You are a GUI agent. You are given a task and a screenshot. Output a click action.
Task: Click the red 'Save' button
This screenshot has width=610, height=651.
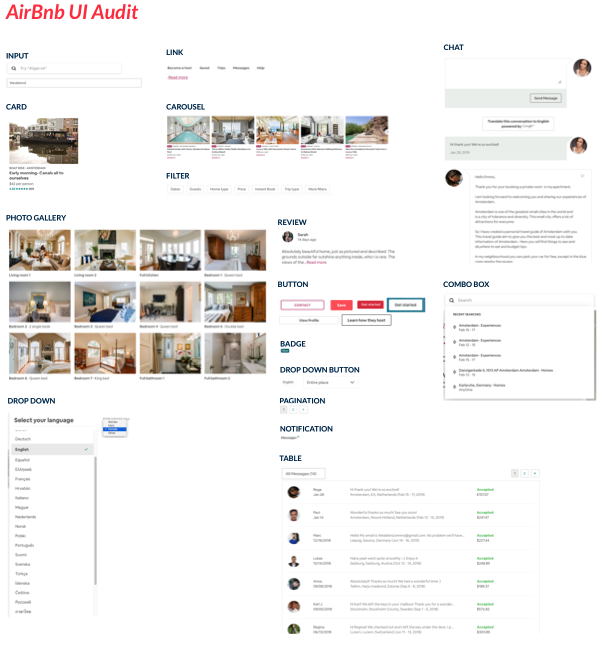[x=341, y=305]
